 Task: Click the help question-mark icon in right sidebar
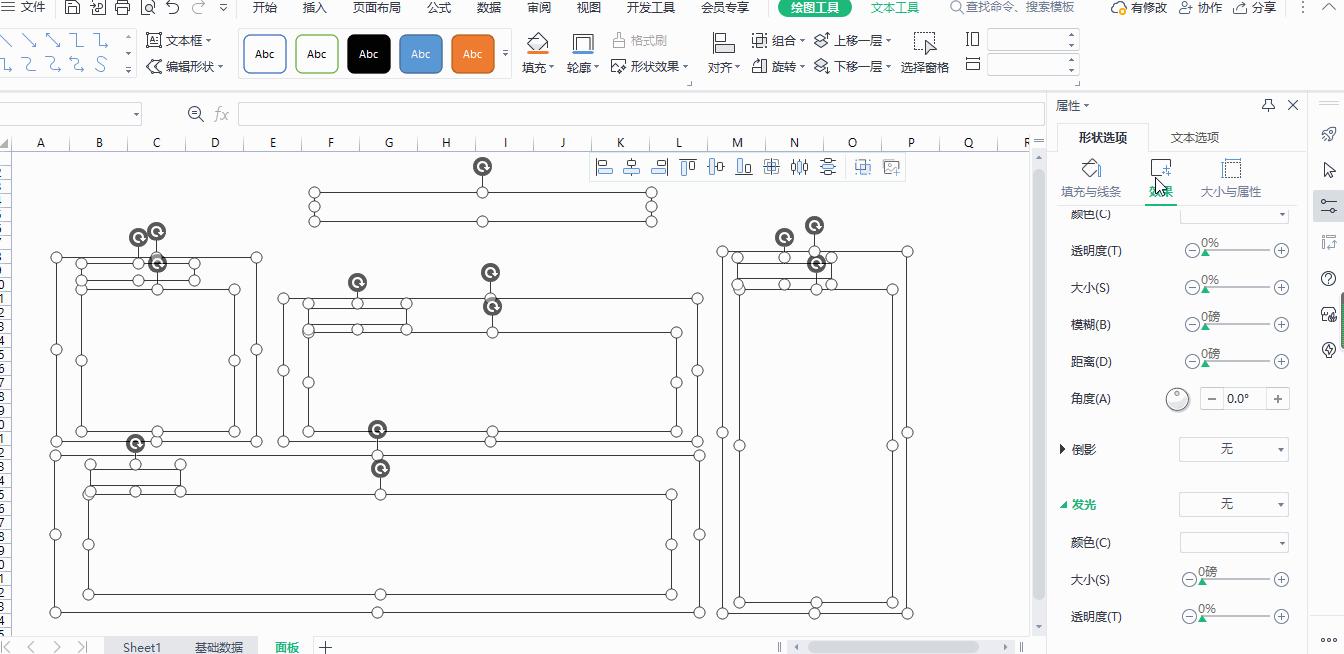(1329, 278)
